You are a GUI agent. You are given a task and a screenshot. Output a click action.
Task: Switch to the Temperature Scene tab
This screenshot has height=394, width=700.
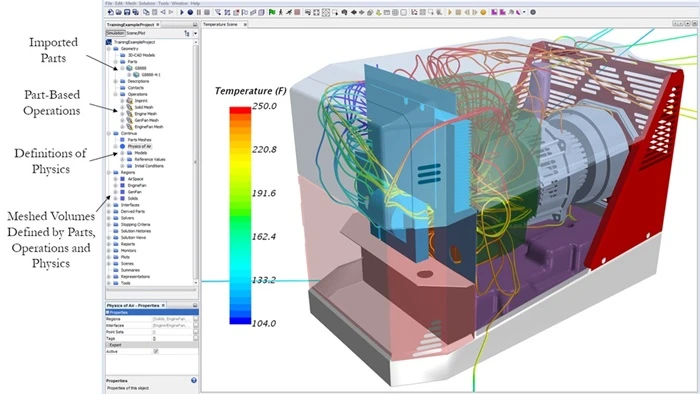click(221, 25)
